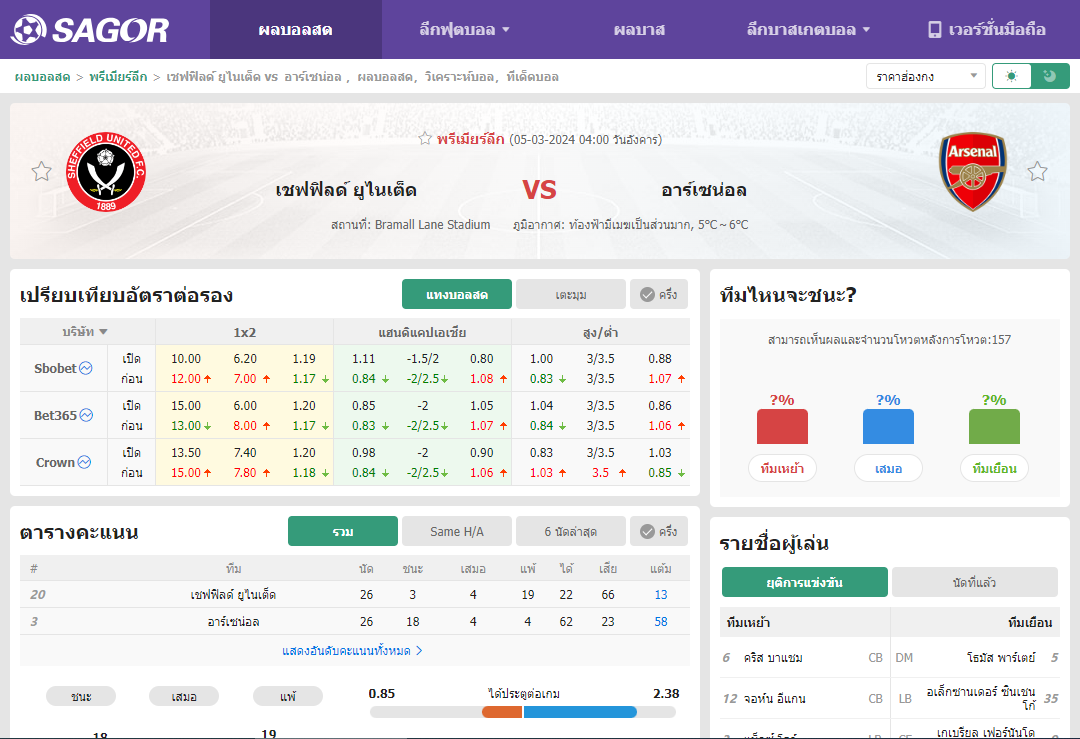The height and width of the screenshot is (739, 1080).
Task: Click Bet365 previous draw odds 8.00
Action: pyautogui.click(x=245, y=426)
